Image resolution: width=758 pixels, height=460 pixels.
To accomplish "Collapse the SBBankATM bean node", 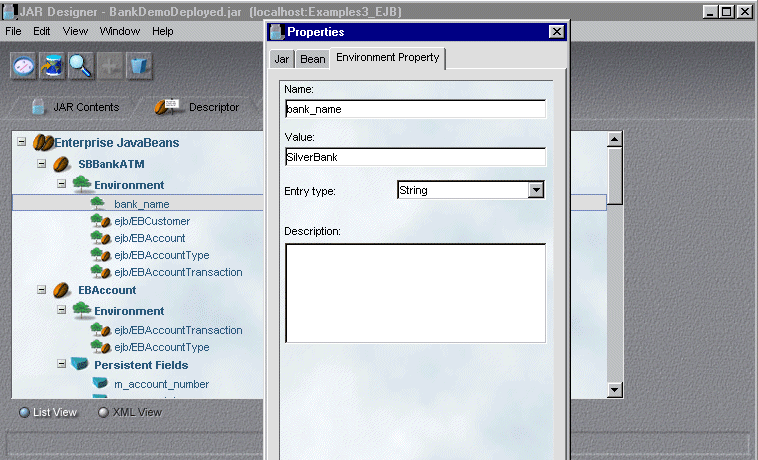I will click(42, 163).
